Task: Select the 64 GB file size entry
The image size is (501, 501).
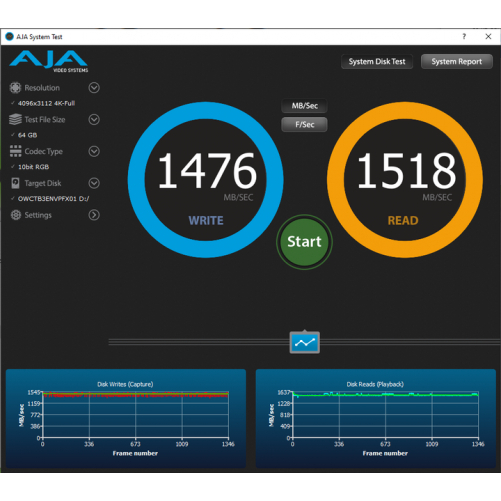Action: pyautogui.click(x=27, y=135)
